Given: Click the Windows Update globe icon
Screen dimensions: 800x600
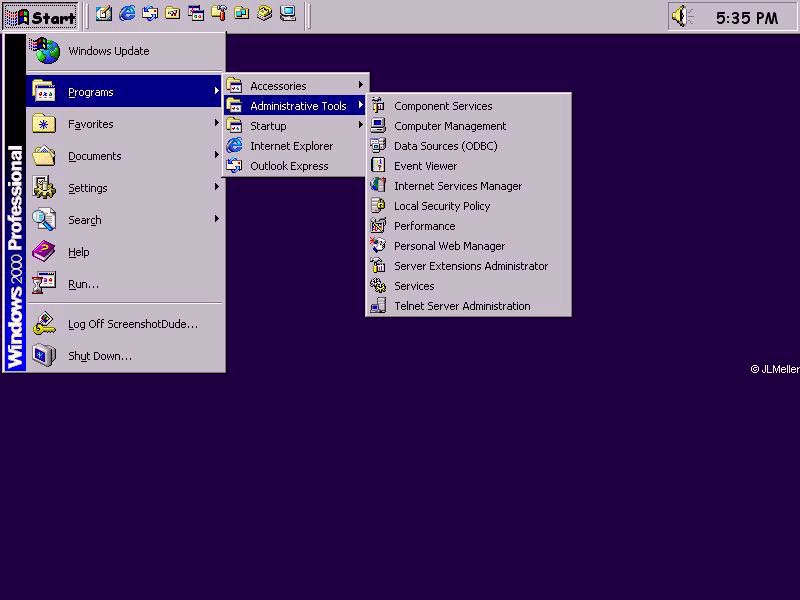Looking at the screenshot, I should (x=46, y=51).
